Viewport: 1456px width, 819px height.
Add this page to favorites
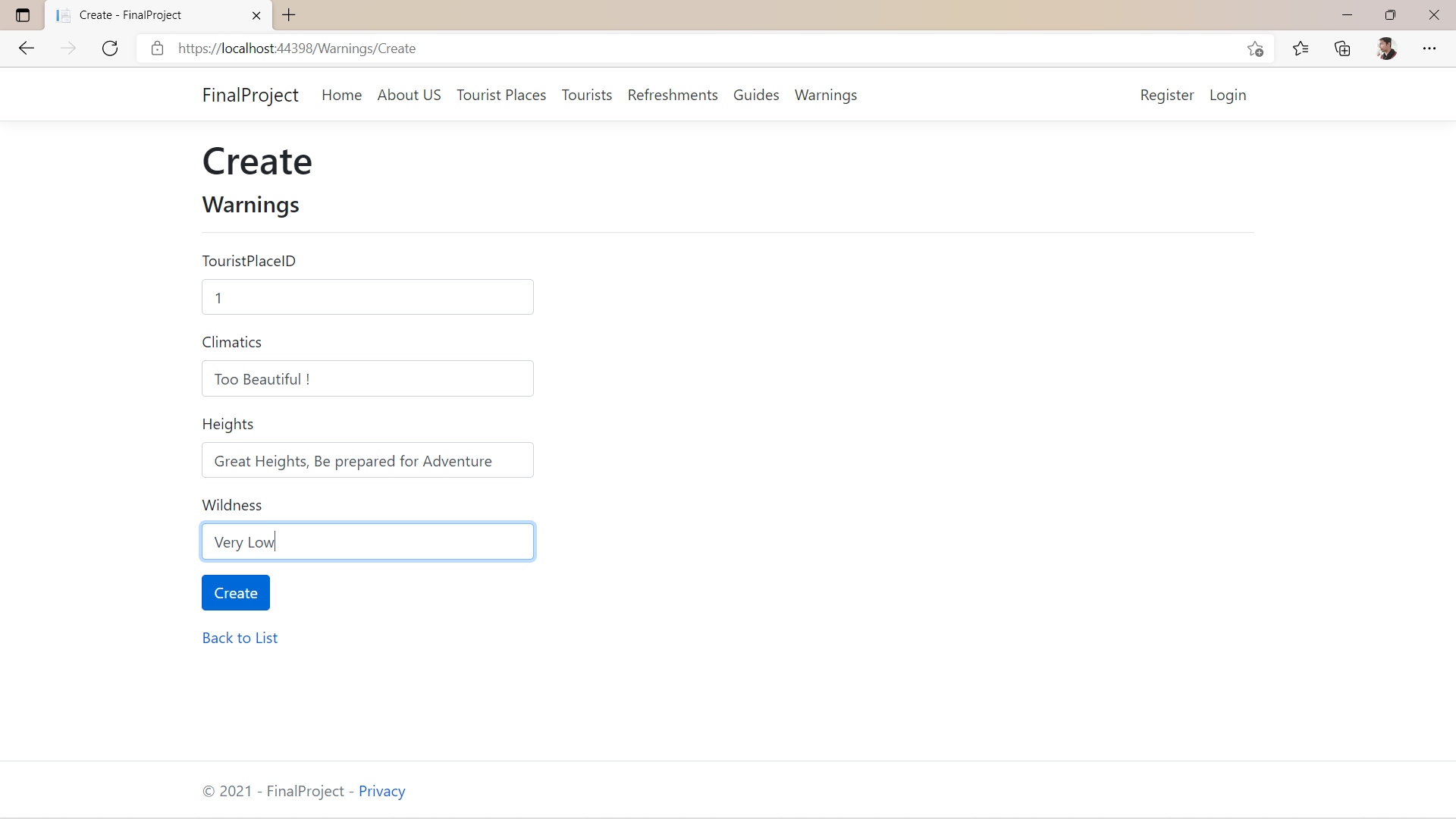coord(1255,48)
